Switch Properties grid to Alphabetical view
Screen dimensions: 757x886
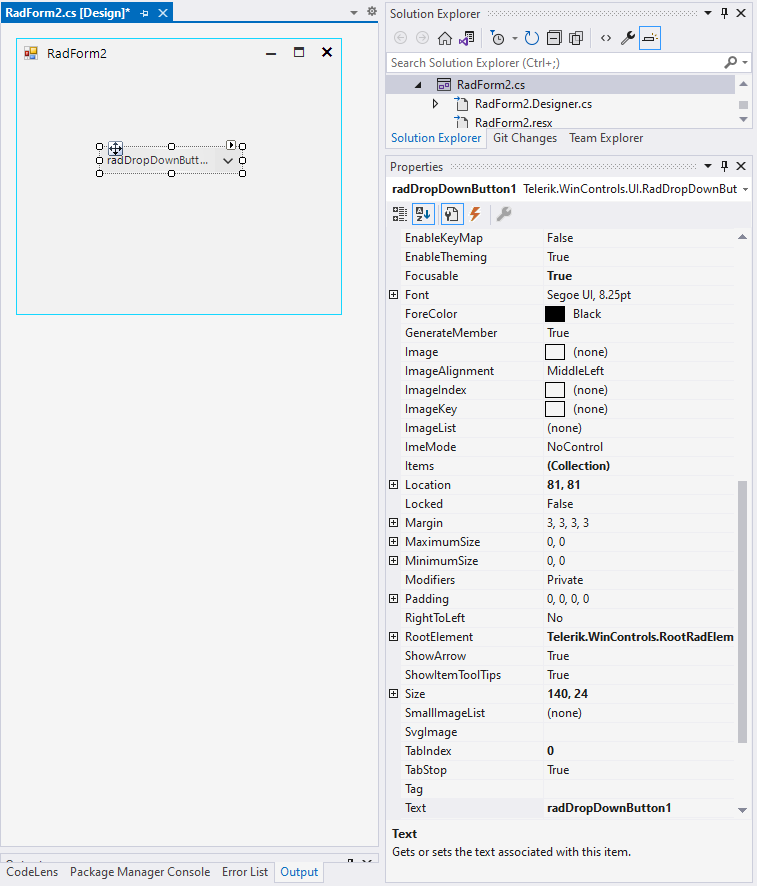(423, 214)
